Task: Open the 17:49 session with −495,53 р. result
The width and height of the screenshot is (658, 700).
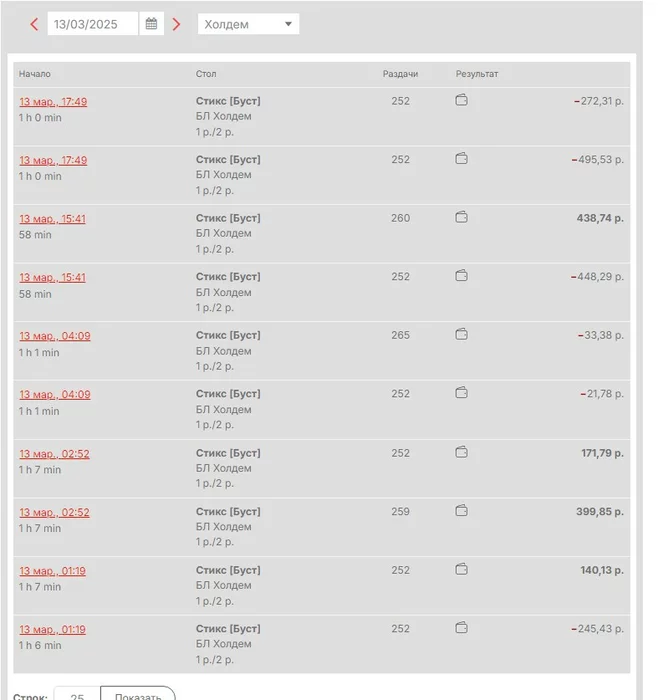Action: coord(53,160)
